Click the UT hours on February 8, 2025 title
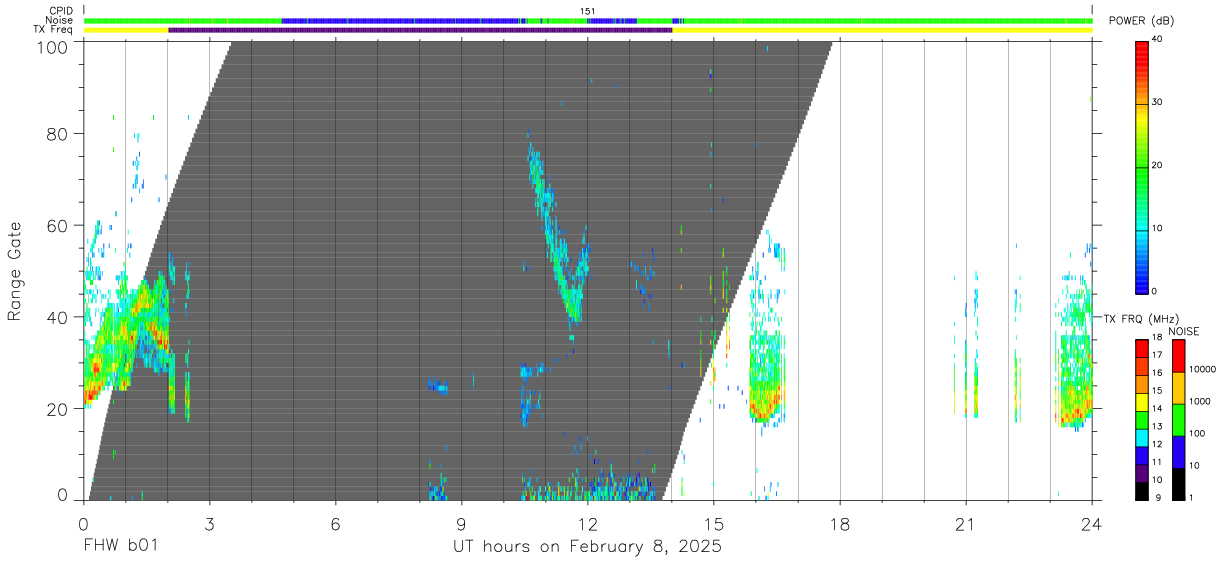This screenshot has height=567, width=1228. 588,547
